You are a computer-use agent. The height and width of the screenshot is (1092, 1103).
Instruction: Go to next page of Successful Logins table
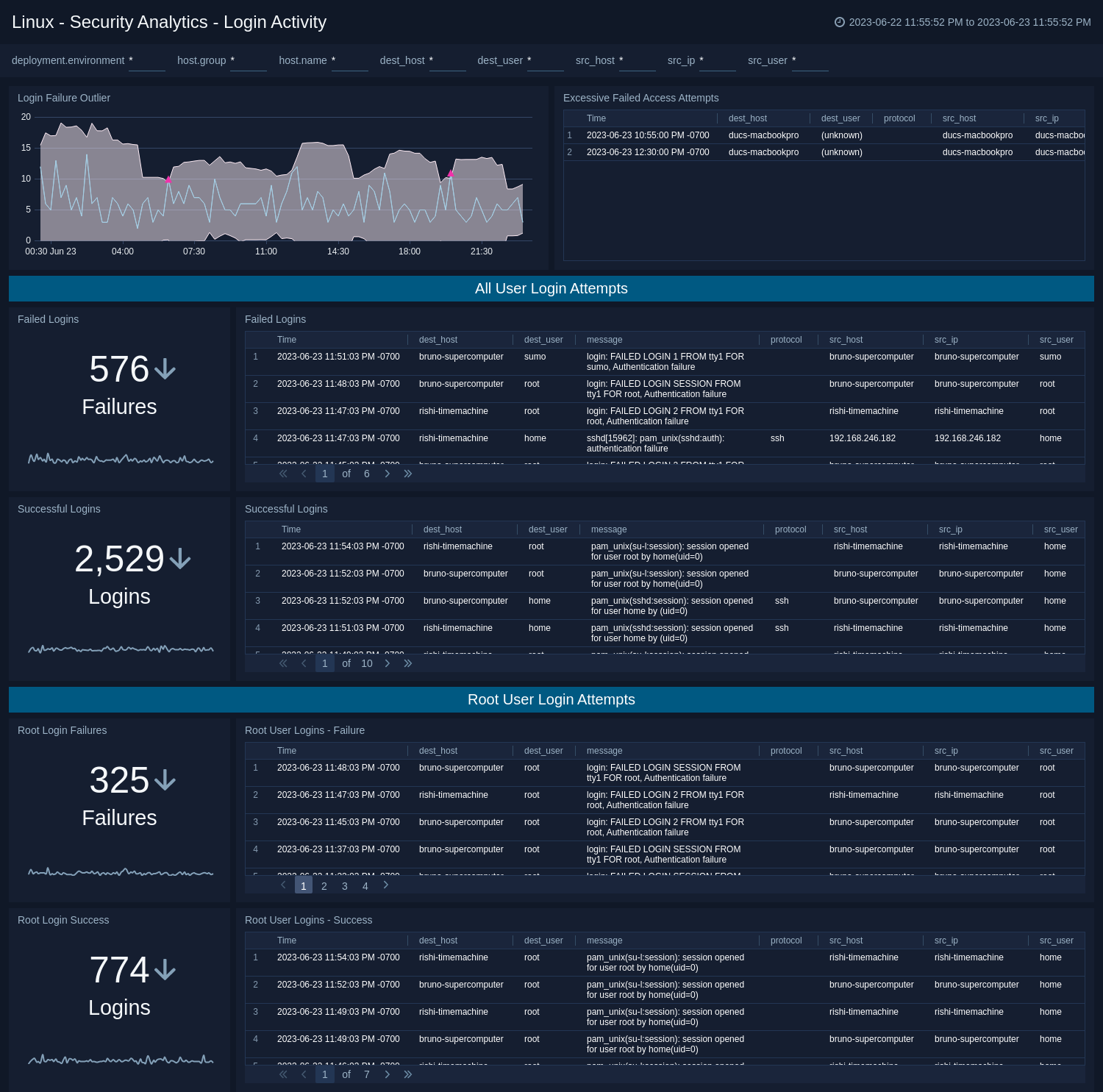[x=388, y=663]
